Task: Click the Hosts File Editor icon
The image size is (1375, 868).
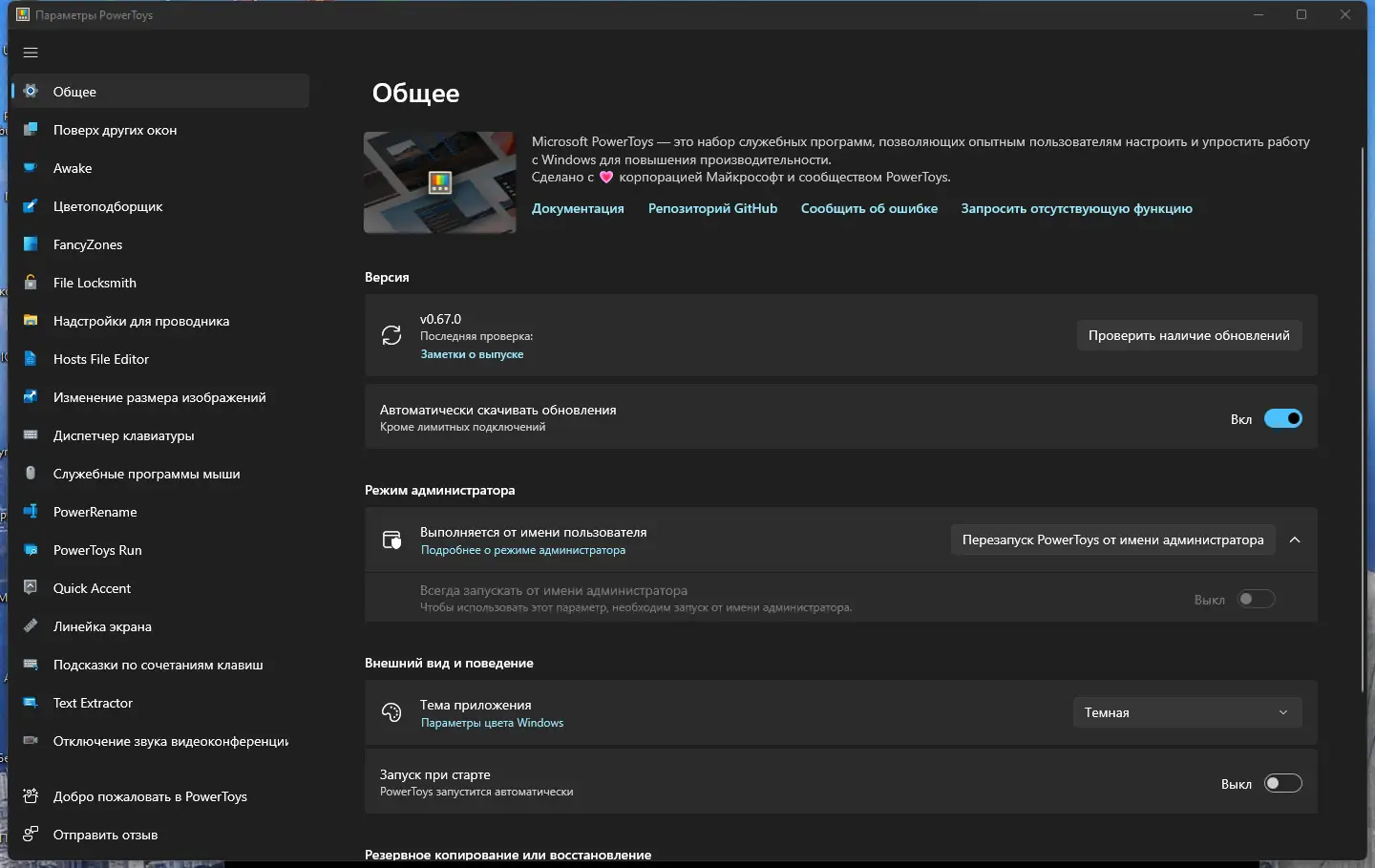Action: click(31, 359)
